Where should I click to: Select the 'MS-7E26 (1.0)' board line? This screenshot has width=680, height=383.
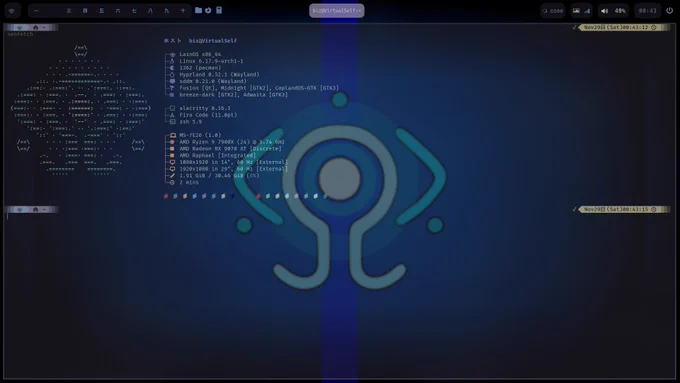point(200,135)
